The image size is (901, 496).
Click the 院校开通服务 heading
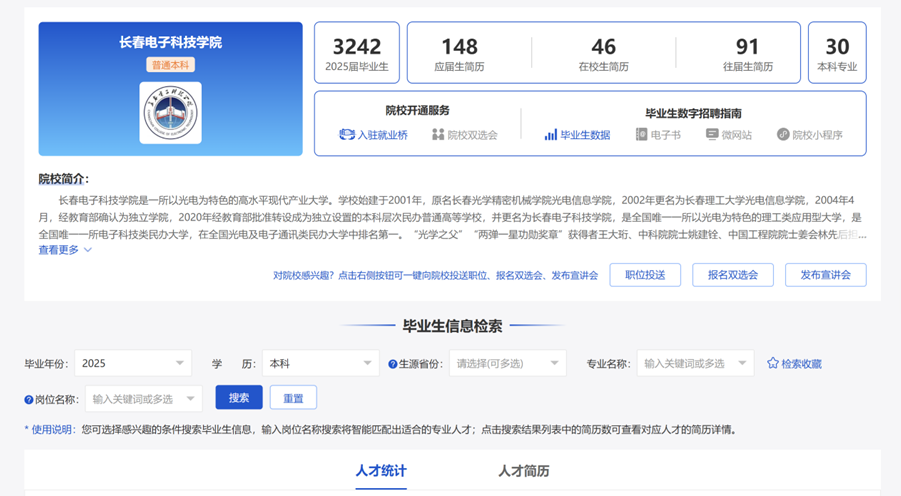tap(418, 110)
